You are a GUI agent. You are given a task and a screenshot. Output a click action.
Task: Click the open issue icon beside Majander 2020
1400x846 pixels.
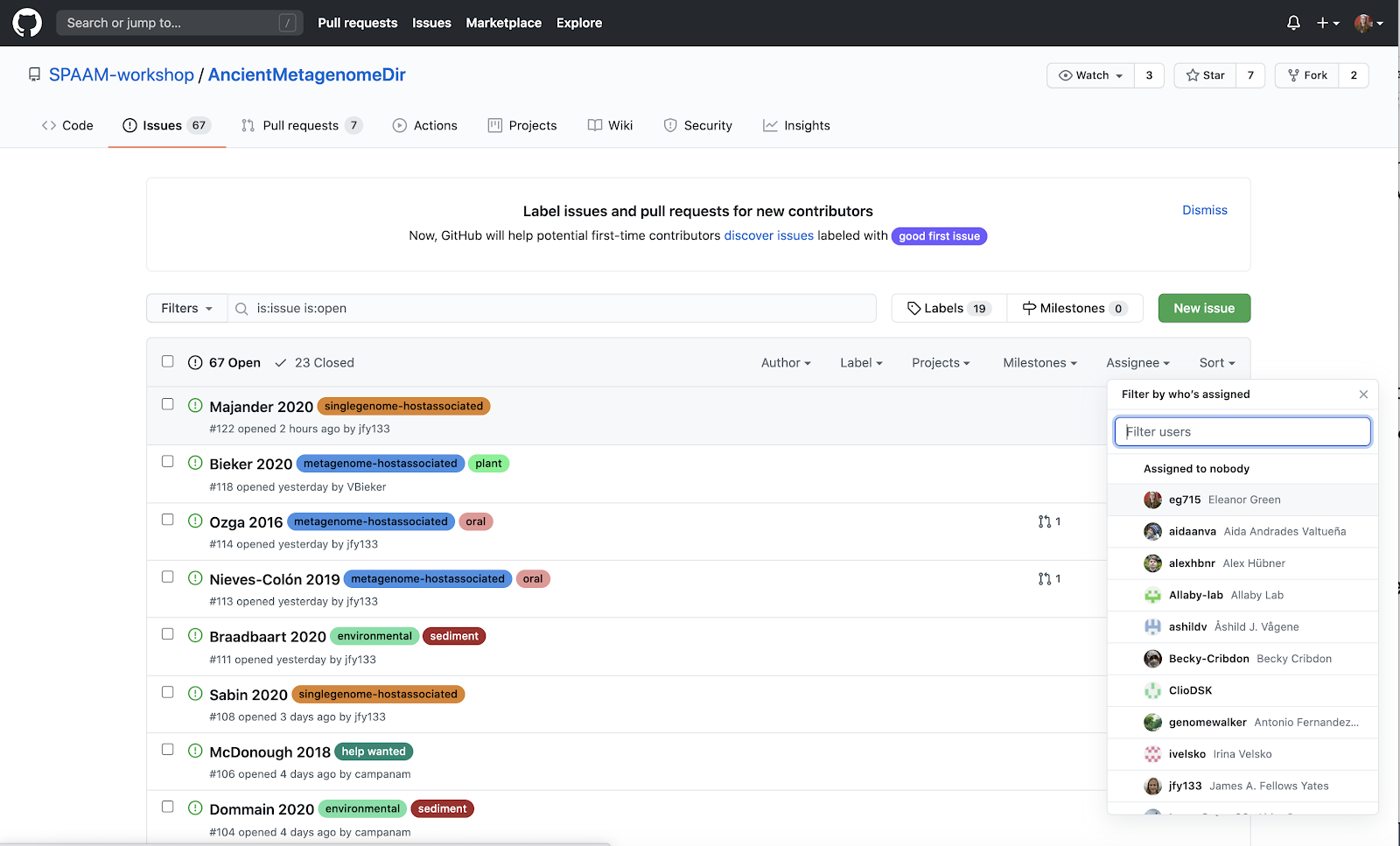coord(195,406)
